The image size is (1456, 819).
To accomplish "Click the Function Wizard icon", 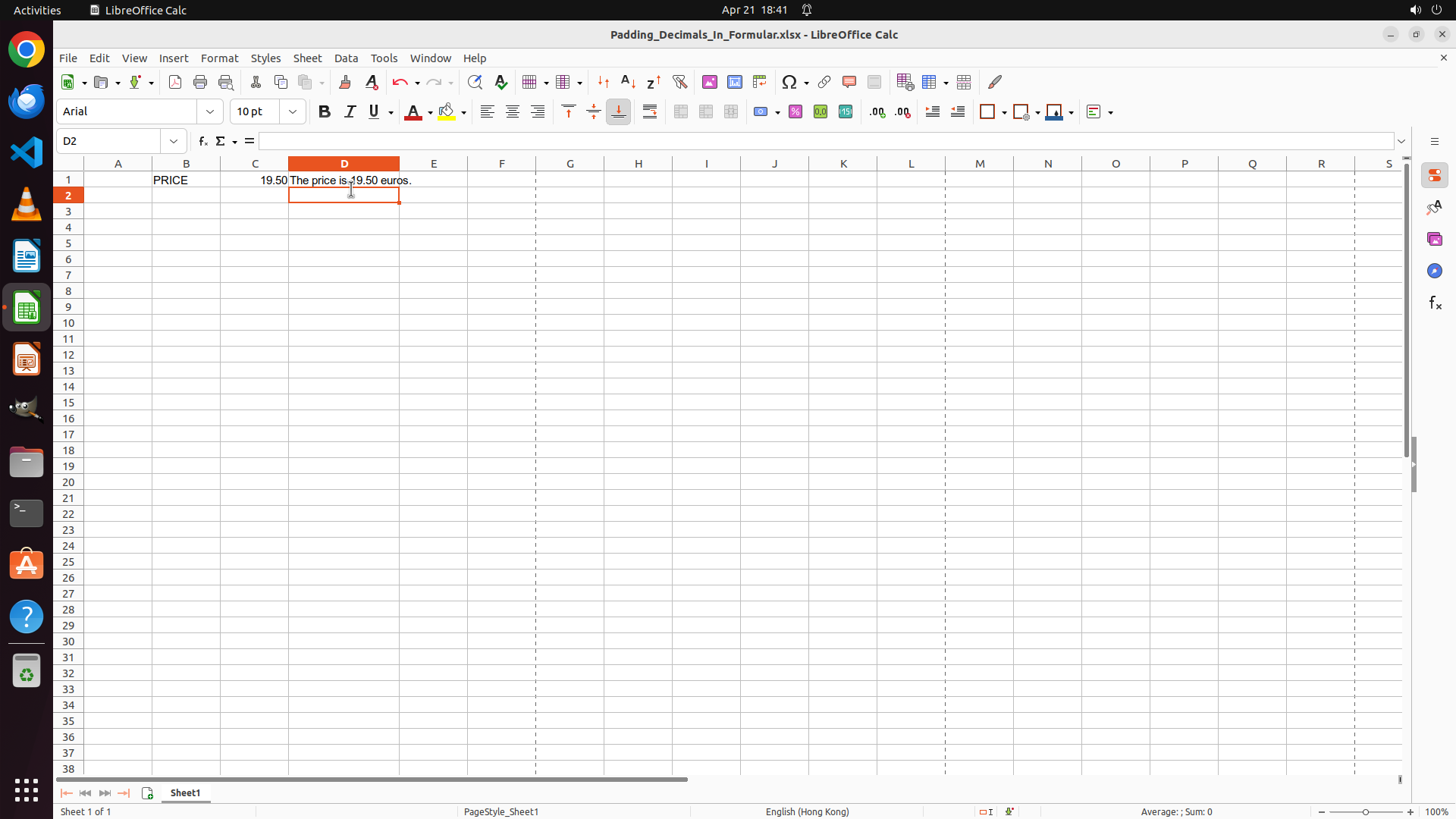I will (x=202, y=141).
